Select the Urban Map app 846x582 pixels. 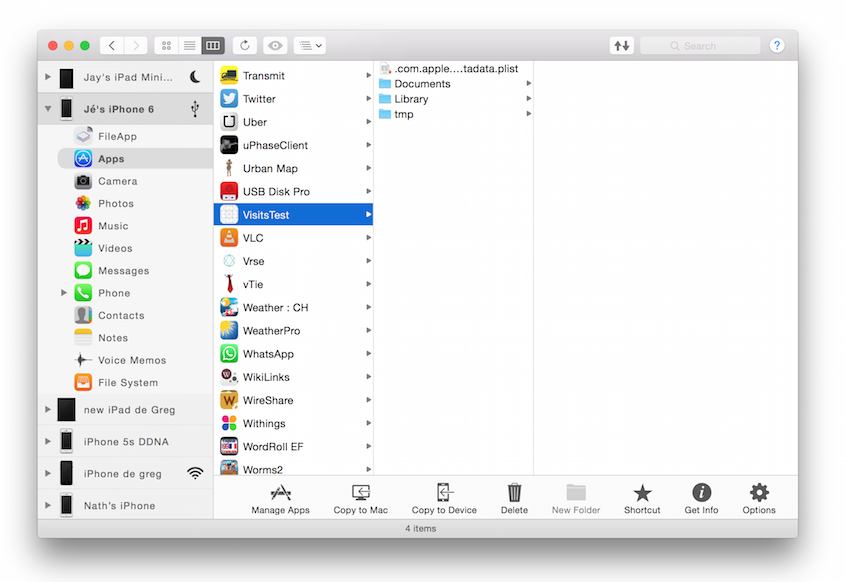coord(294,168)
